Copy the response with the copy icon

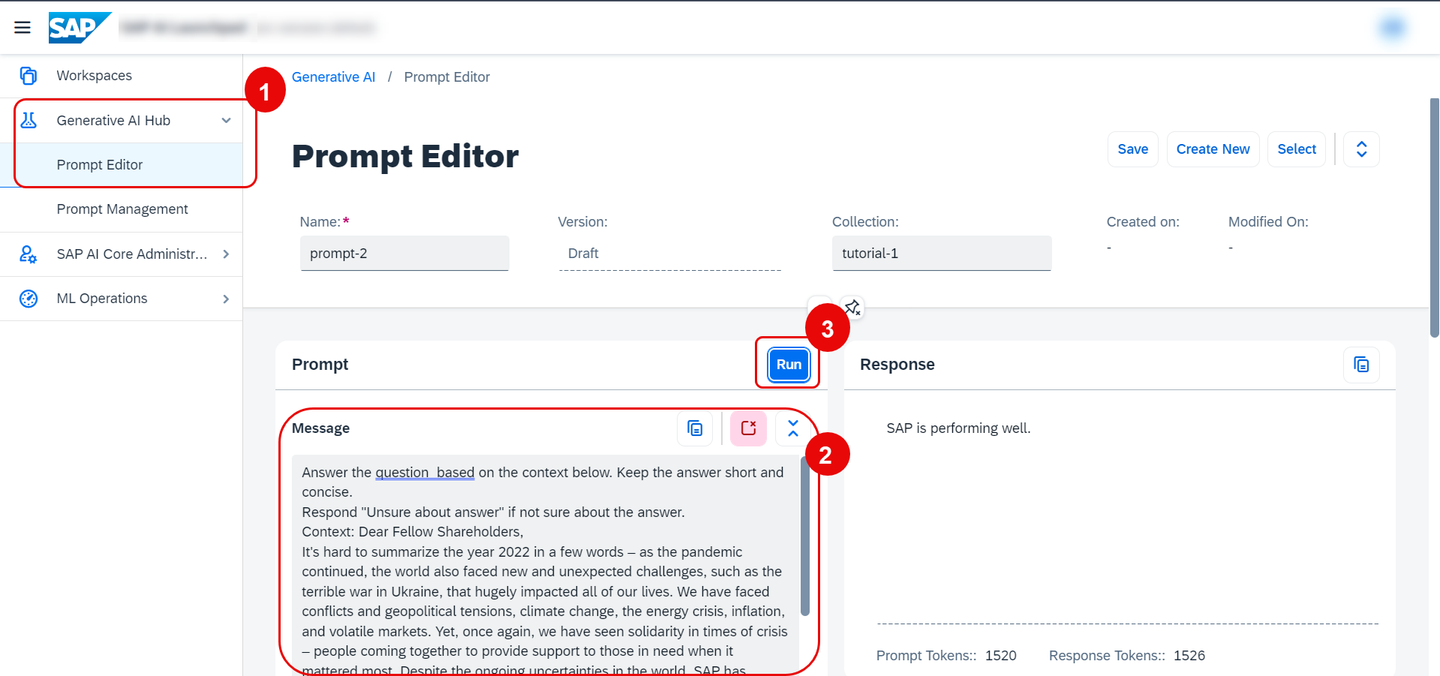(x=1361, y=365)
